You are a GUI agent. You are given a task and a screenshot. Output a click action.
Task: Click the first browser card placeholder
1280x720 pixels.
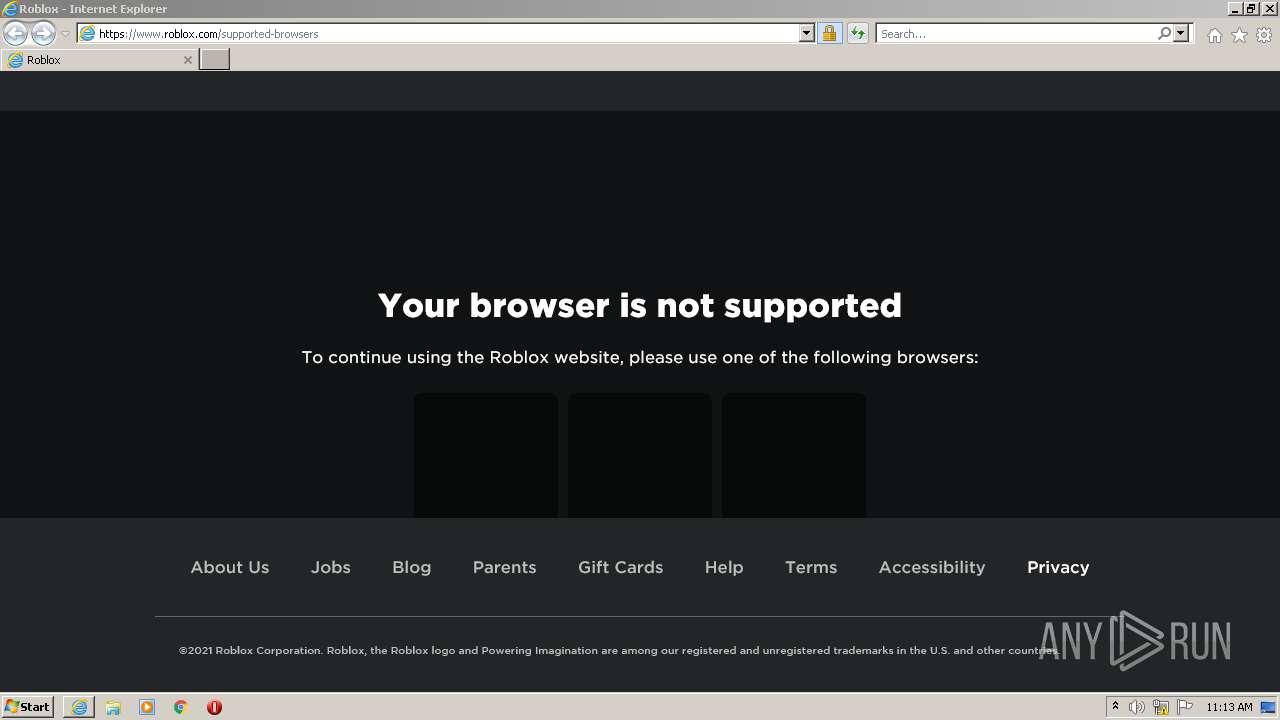click(486, 455)
